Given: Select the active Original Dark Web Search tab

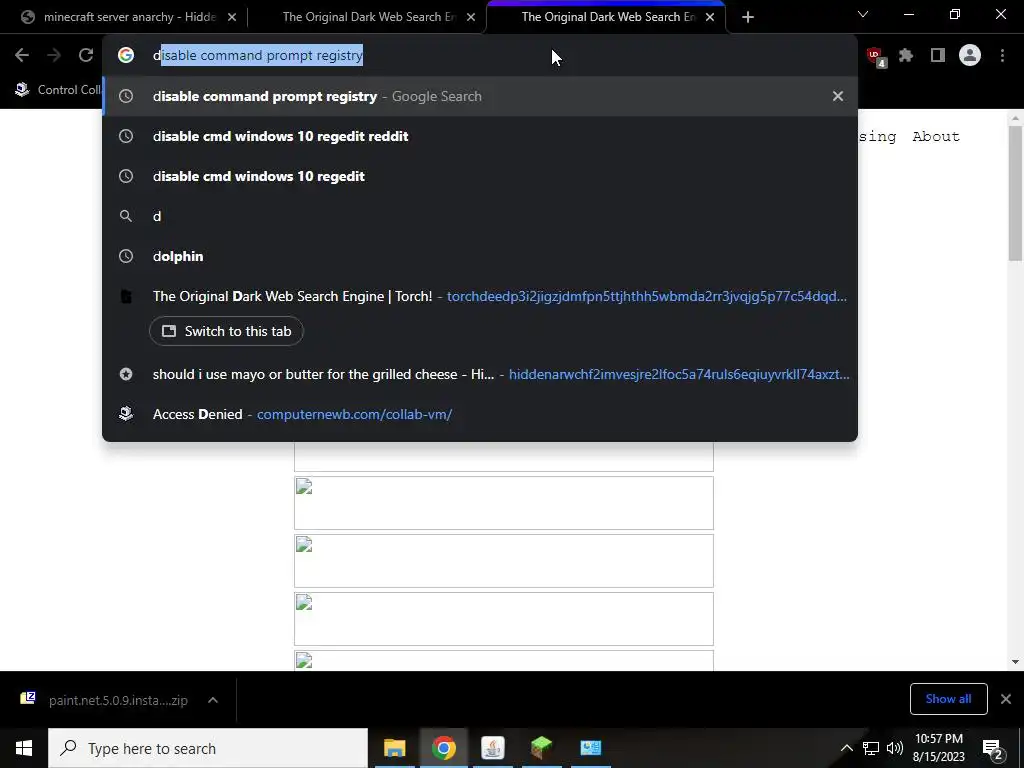Looking at the screenshot, I should 604,17.
